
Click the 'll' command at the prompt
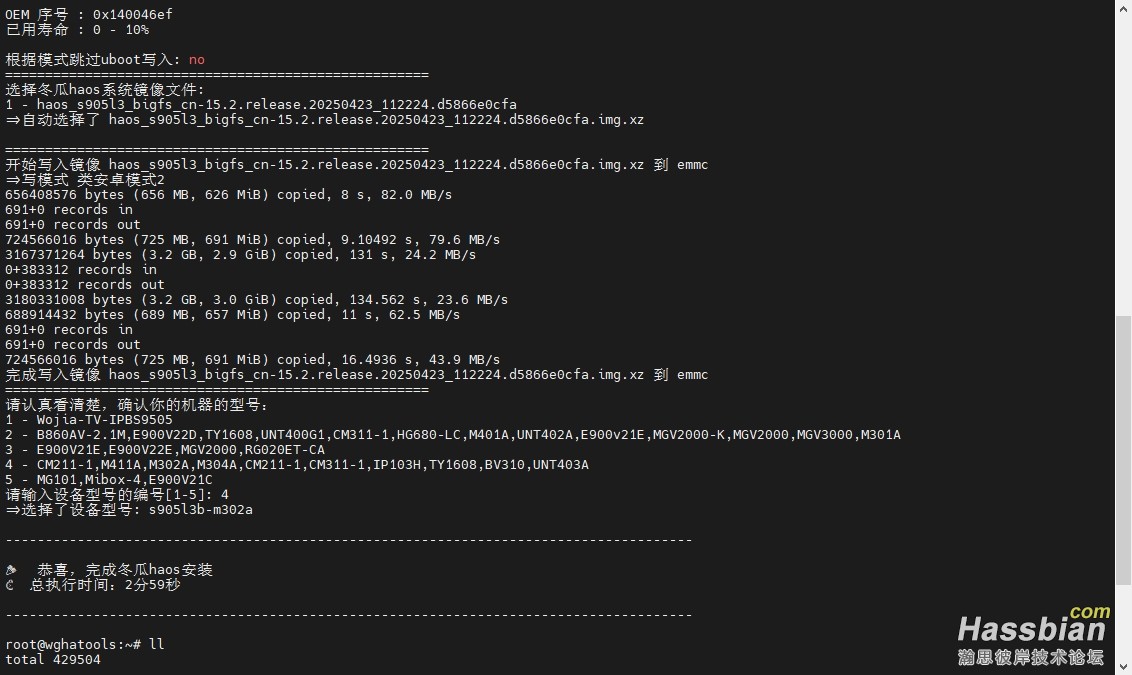pos(157,644)
